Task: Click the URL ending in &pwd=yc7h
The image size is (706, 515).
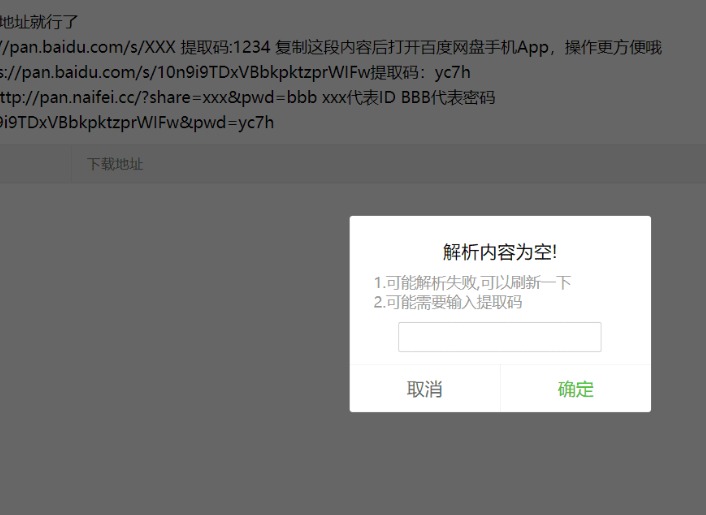Action: (136, 122)
